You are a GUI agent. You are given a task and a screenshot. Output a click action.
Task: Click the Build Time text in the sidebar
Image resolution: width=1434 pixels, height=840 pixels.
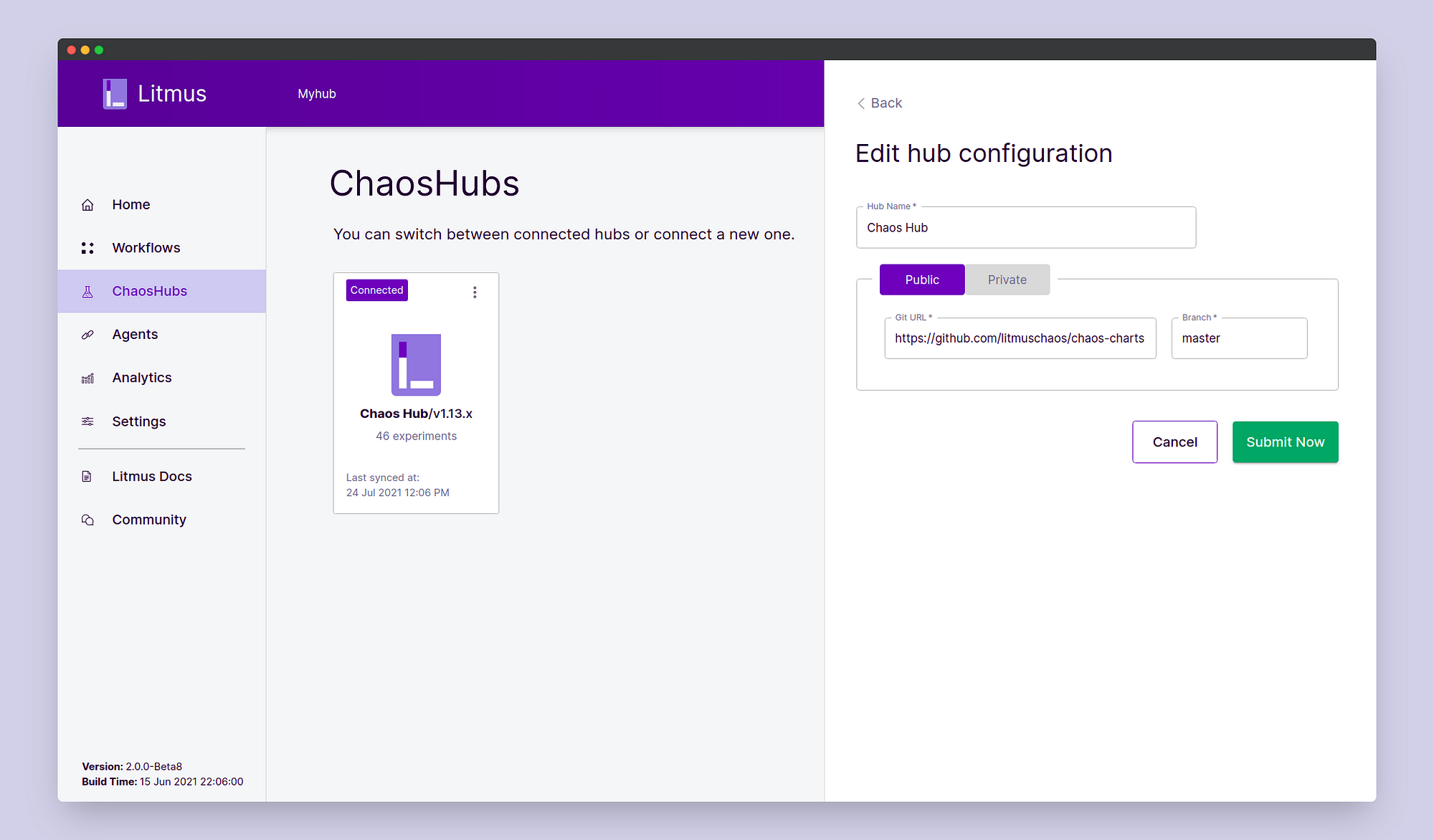point(163,781)
